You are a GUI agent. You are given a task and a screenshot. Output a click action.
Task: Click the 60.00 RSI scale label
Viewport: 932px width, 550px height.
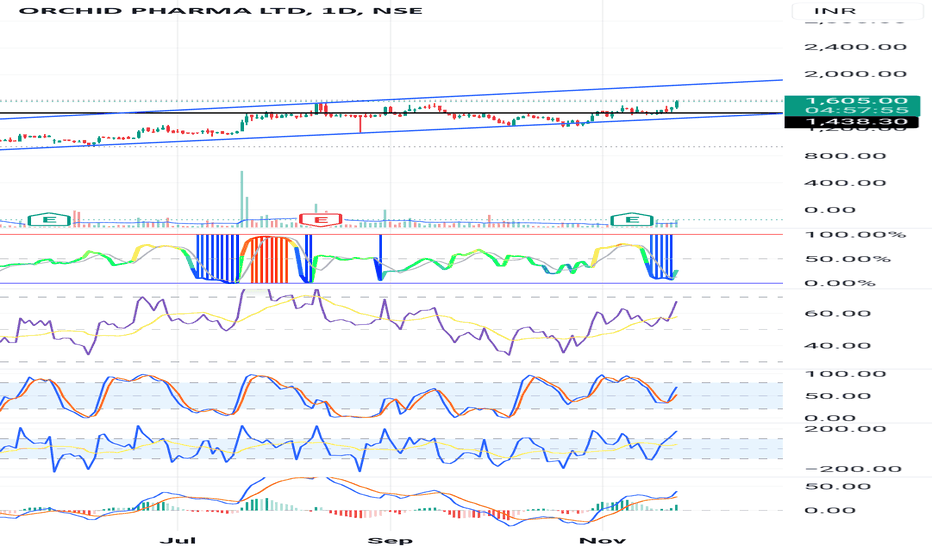pyautogui.click(x=837, y=314)
